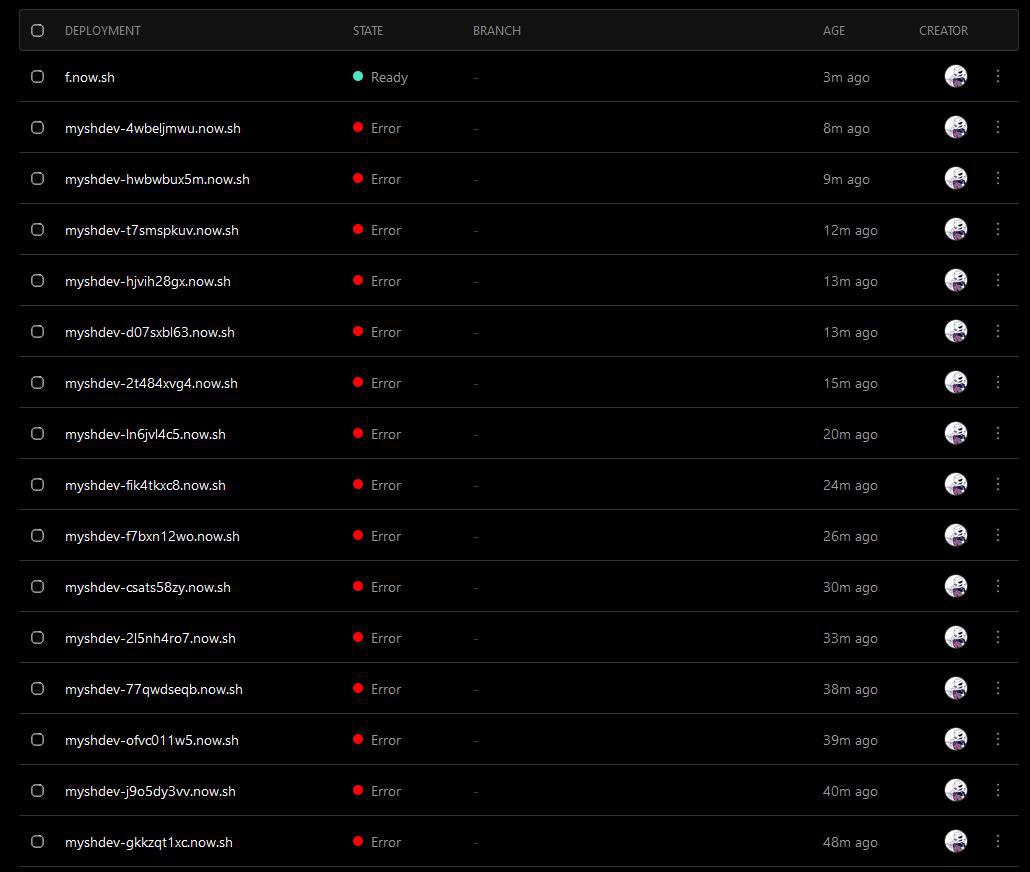Open deployment myshdev-csats58zy.now.sh
This screenshot has width=1030, height=872.
coord(148,587)
